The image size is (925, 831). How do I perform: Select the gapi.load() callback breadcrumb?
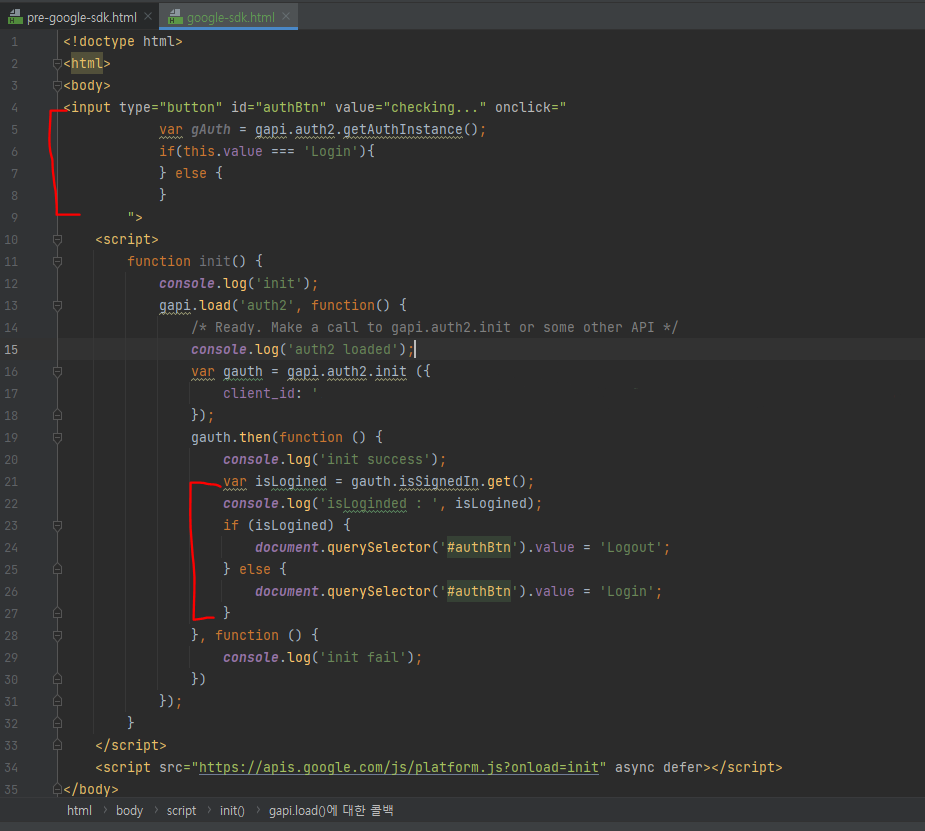(x=331, y=810)
